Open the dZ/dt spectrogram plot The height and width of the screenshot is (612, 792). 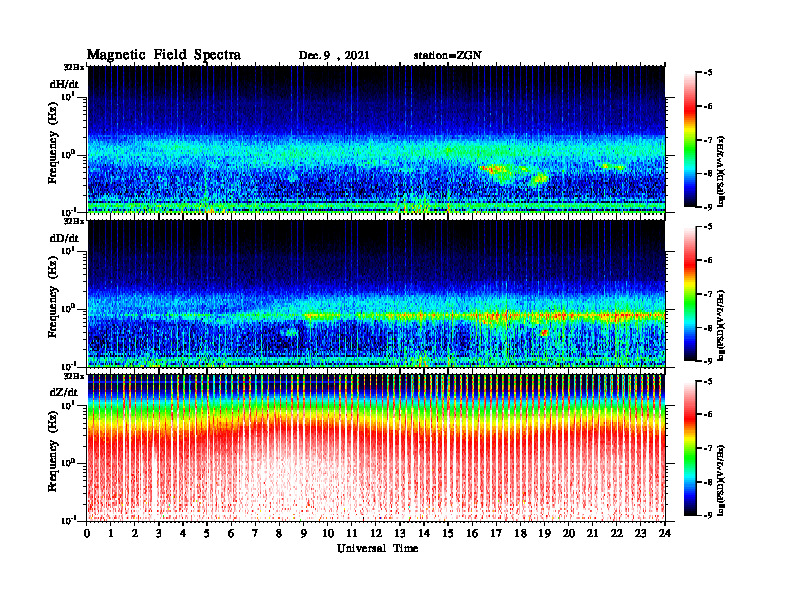click(376, 448)
